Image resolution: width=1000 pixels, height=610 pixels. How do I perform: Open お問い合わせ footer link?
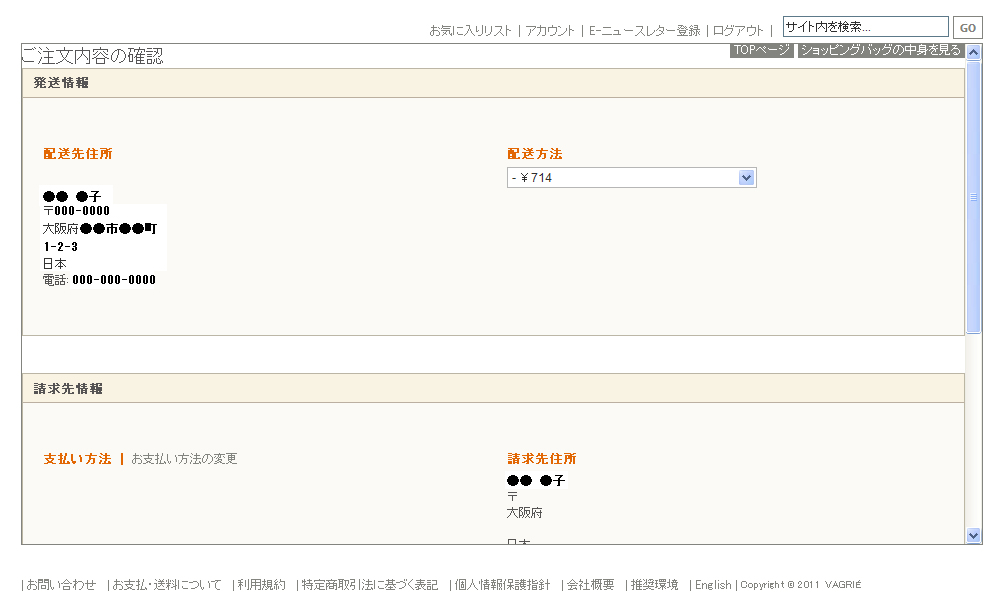point(61,584)
